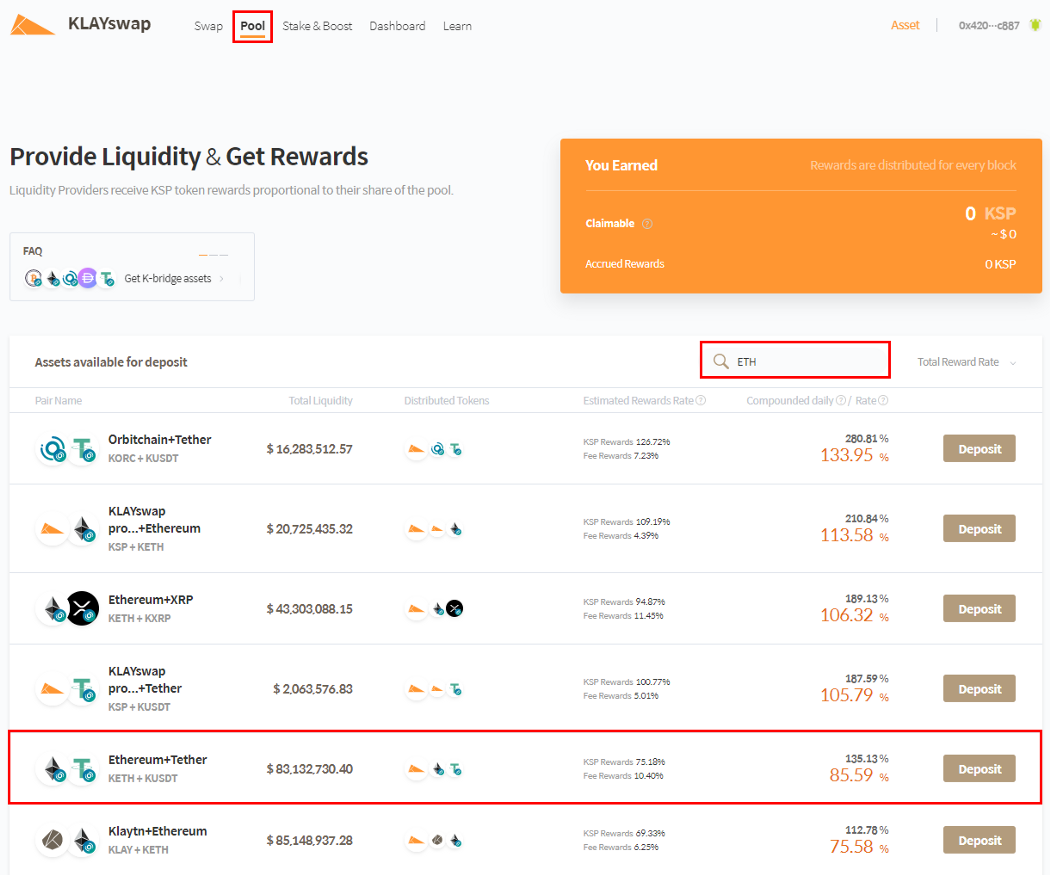
Task: Click the KETH pair icon in Ethereum+Tether row
Action: click(53, 769)
